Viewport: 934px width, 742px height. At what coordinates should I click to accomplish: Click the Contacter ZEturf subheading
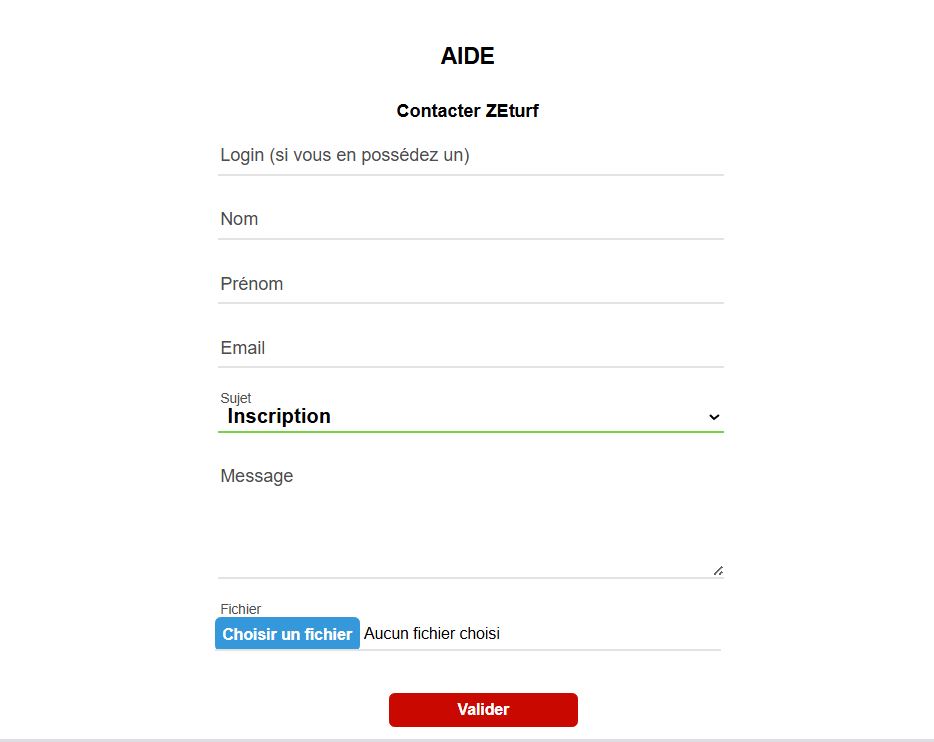tap(468, 111)
